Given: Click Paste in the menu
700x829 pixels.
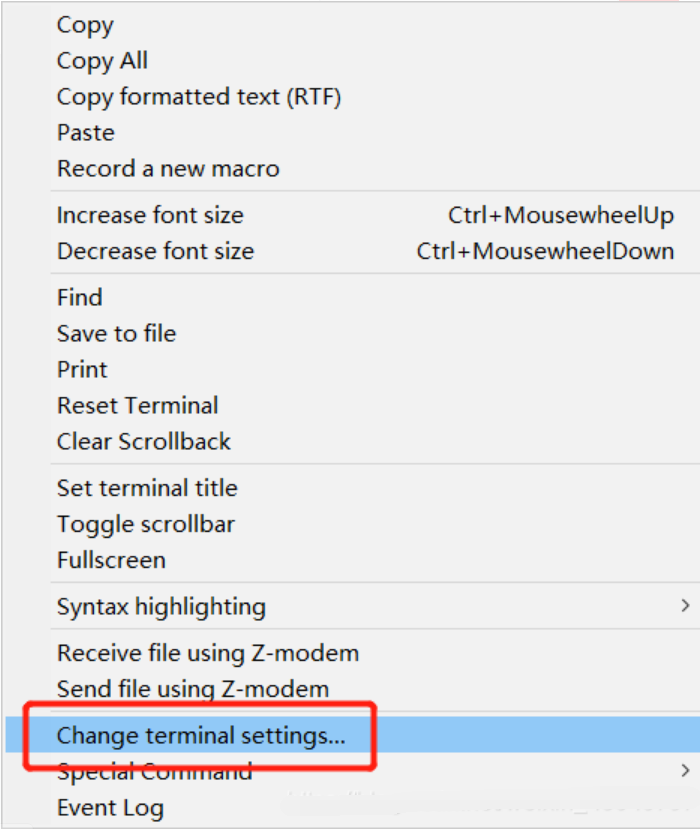Looking at the screenshot, I should (86, 133).
